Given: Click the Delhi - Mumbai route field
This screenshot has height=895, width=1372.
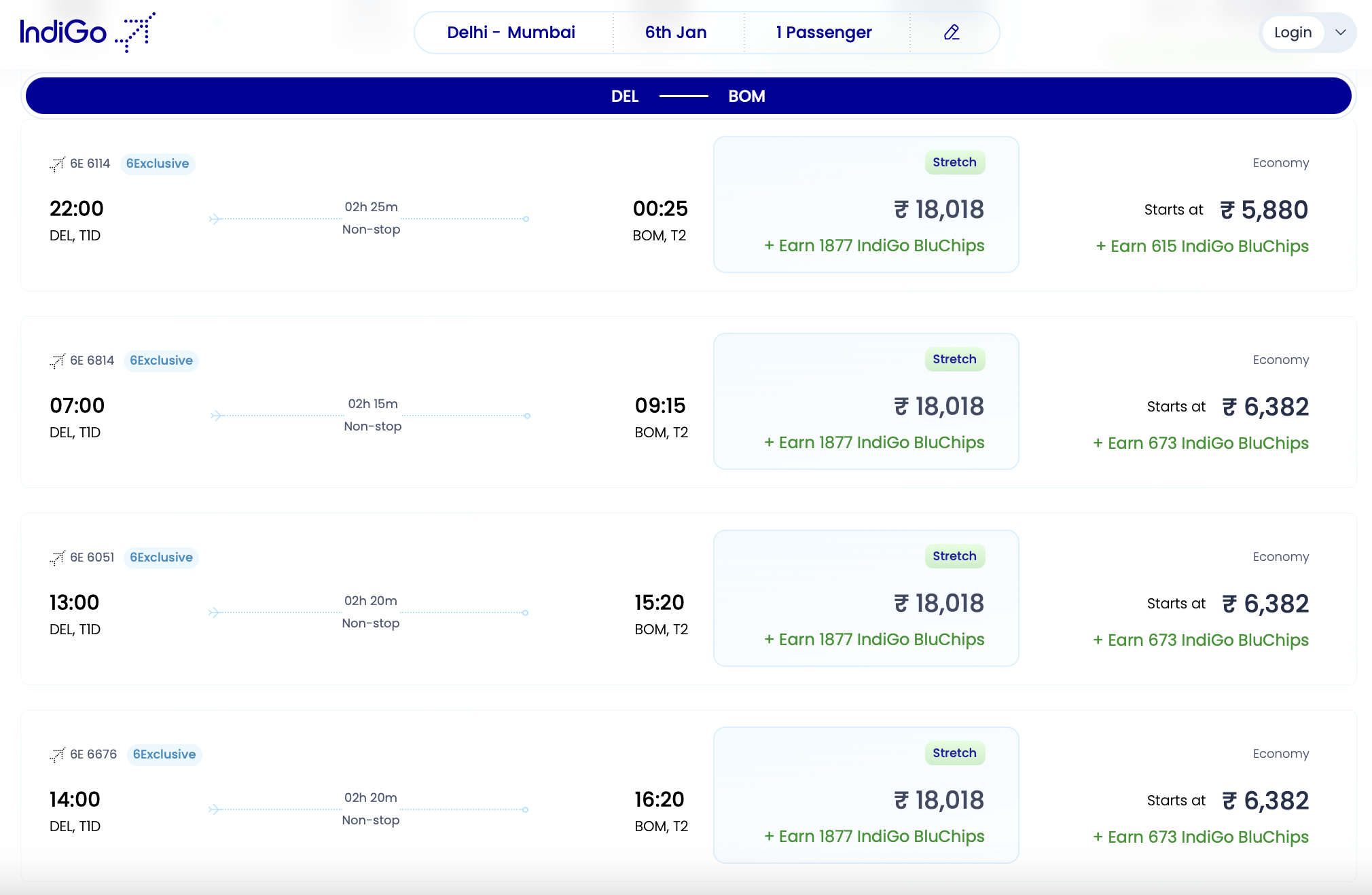Looking at the screenshot, I should pos(511,32).
